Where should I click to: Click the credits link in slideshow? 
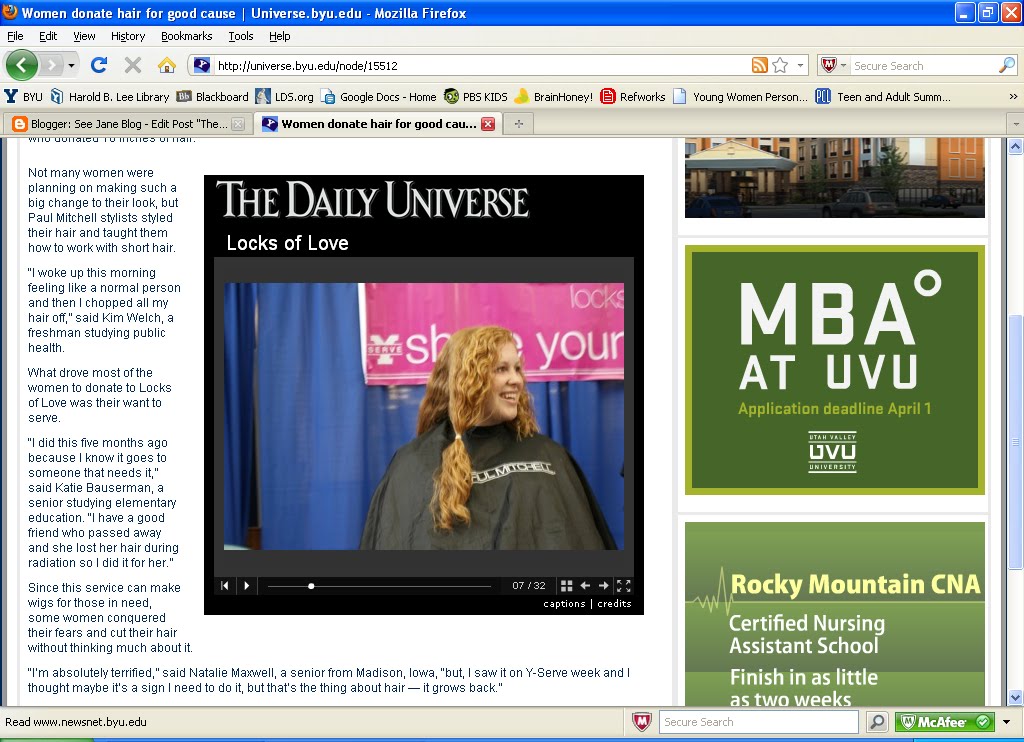pos(615,604)
